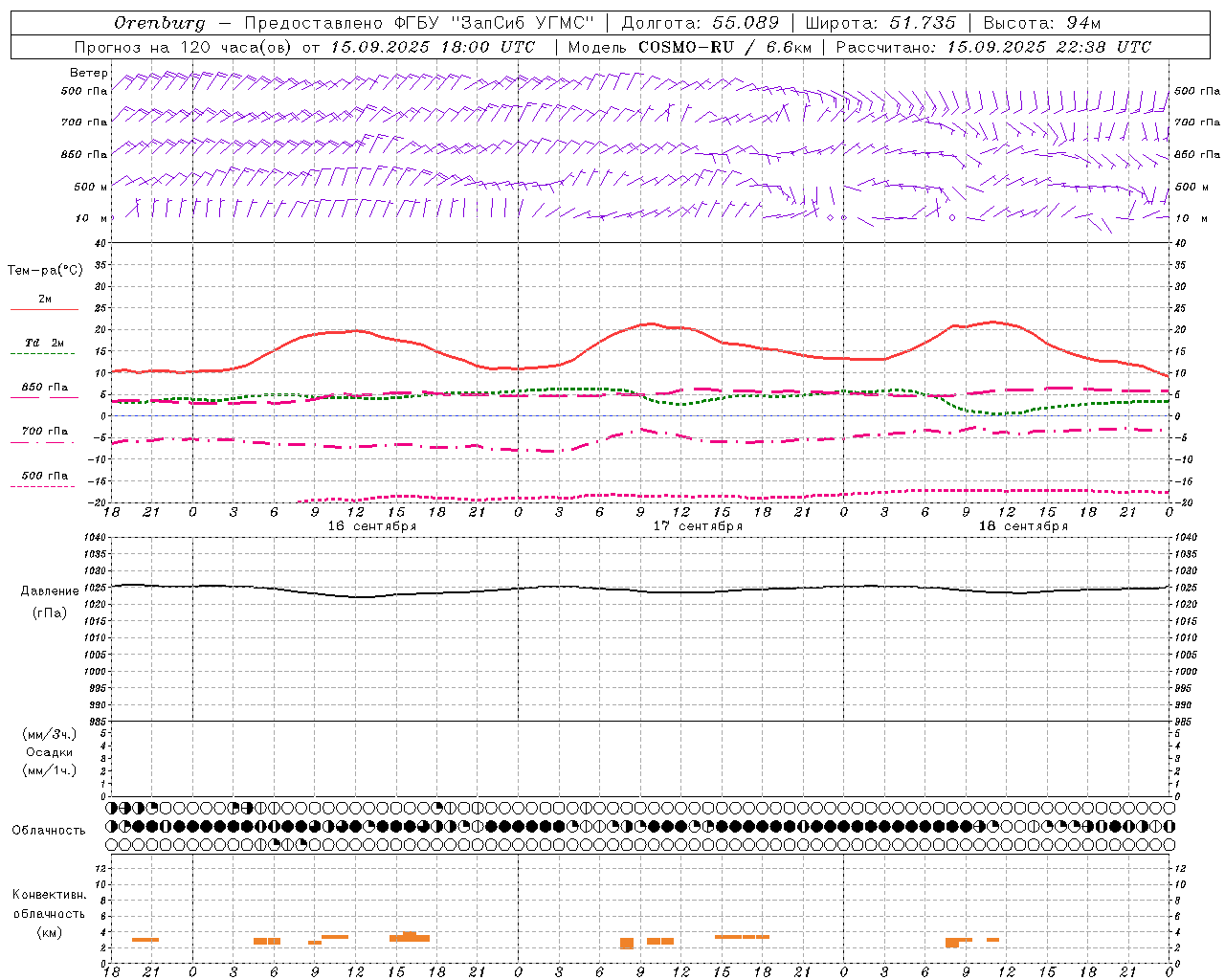Screen dimensions: 1225x980
Task: Click the red 2м temperature legend line
Action: point(44,310)
